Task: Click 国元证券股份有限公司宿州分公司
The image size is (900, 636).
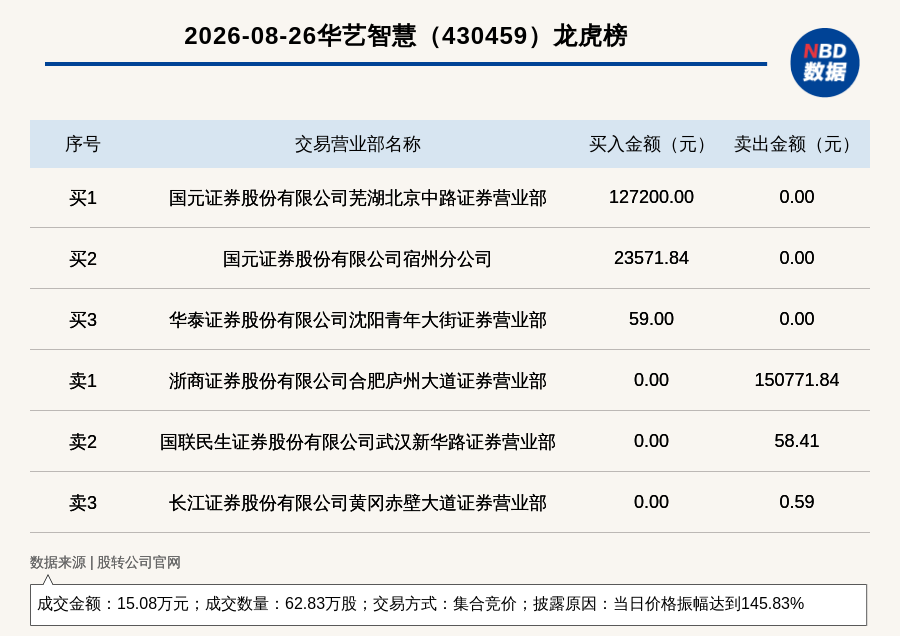Action: (x=358, y=259)
